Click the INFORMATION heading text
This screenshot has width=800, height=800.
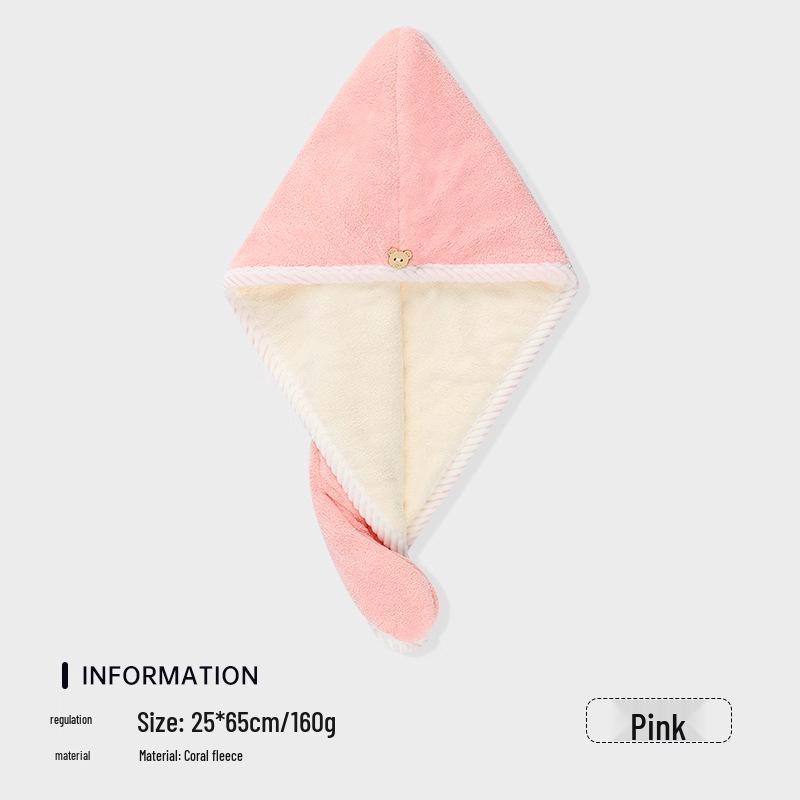(x=170, y=676)
